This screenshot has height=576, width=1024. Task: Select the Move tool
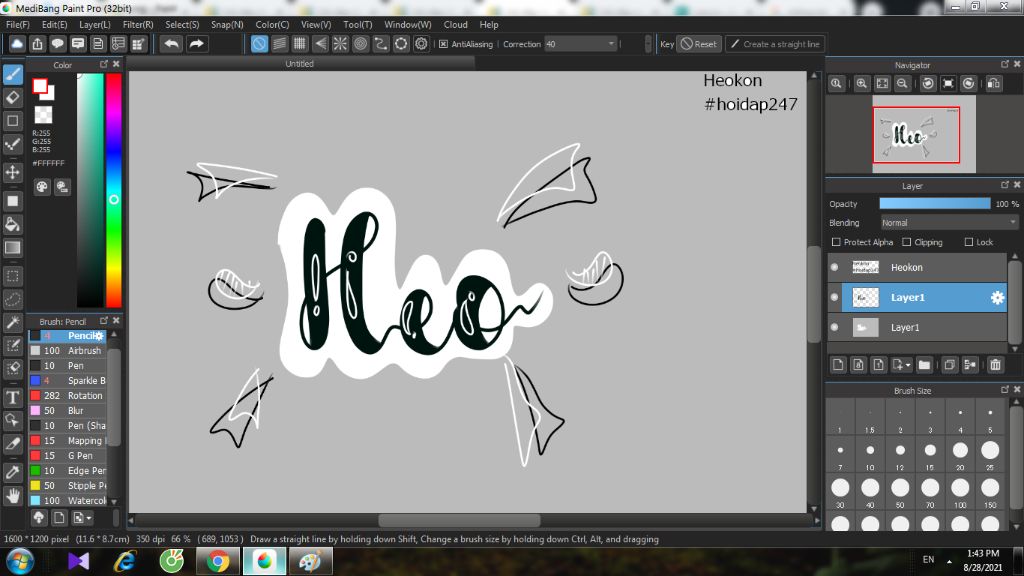point(12,172)
